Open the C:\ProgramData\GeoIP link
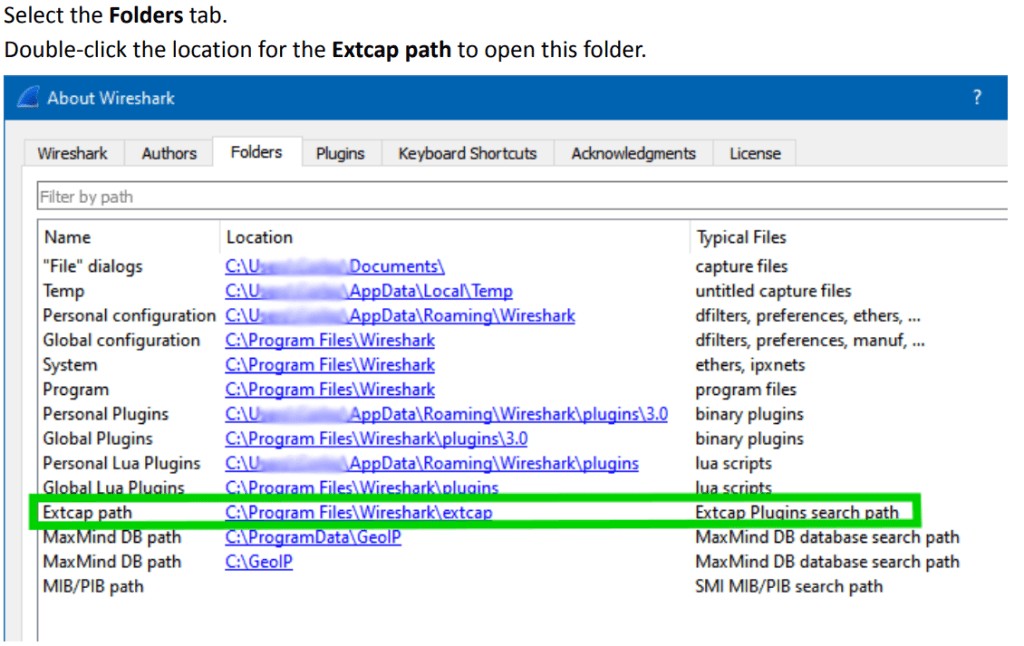 pyautogui.click(x=313, y=537)
